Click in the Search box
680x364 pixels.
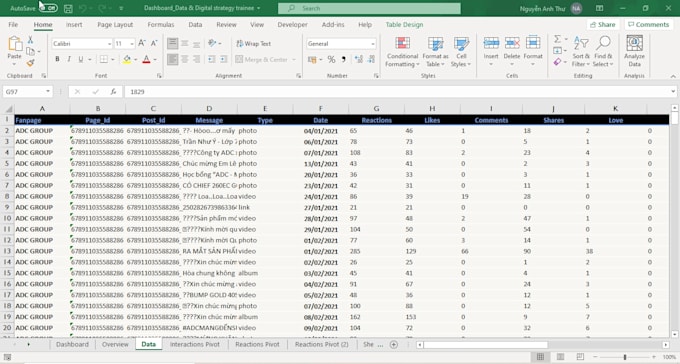[369, 8]
